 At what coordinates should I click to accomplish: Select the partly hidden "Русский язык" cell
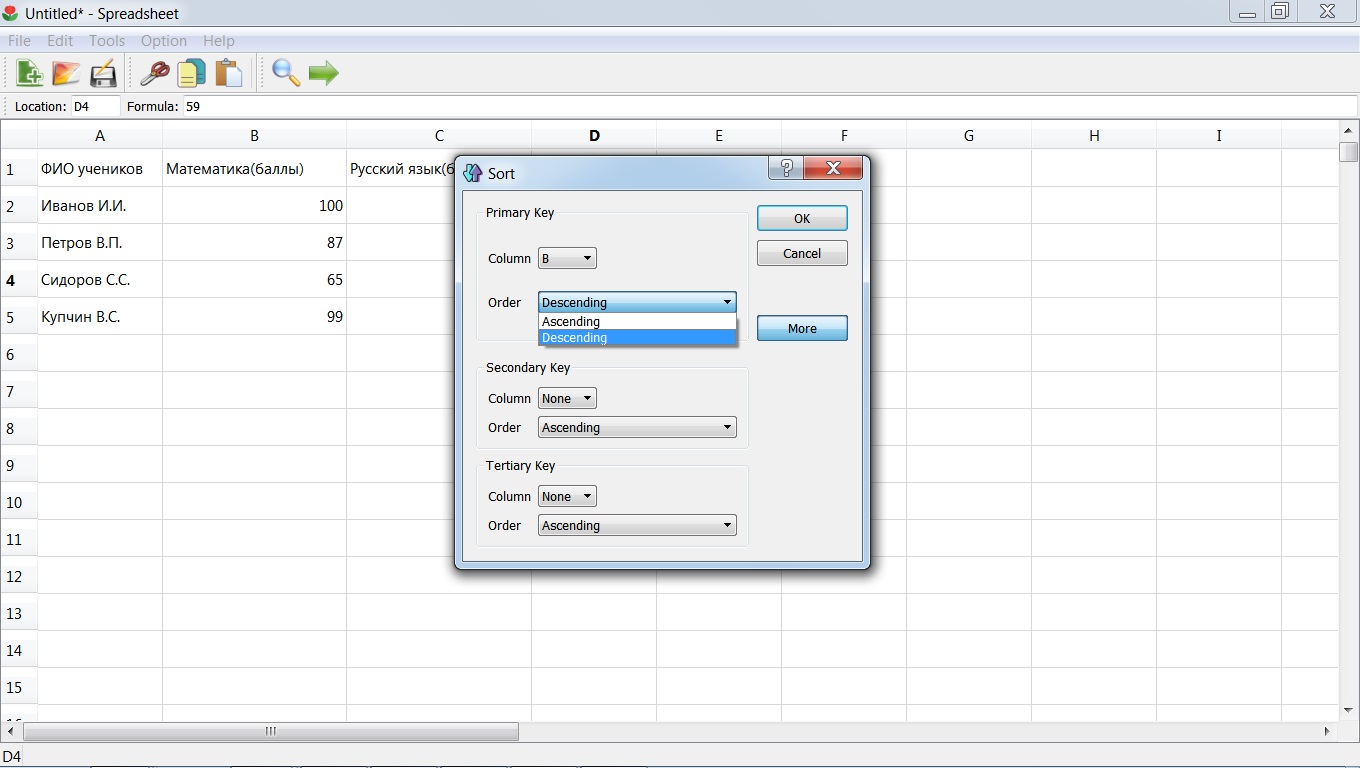[x=401, y=169]
